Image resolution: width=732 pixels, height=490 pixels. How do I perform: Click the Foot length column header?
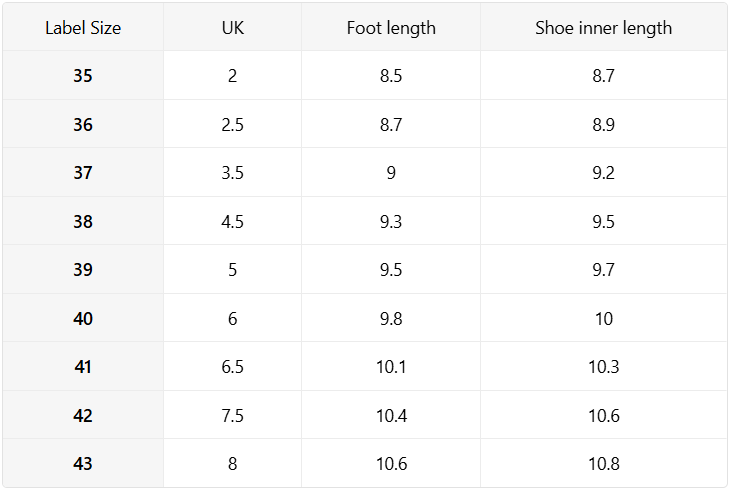(391, 28)
